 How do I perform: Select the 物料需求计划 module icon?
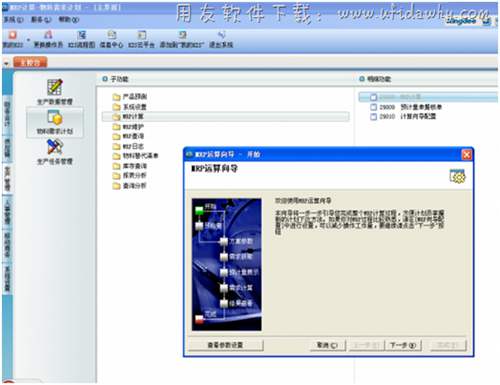pos(55,122)
